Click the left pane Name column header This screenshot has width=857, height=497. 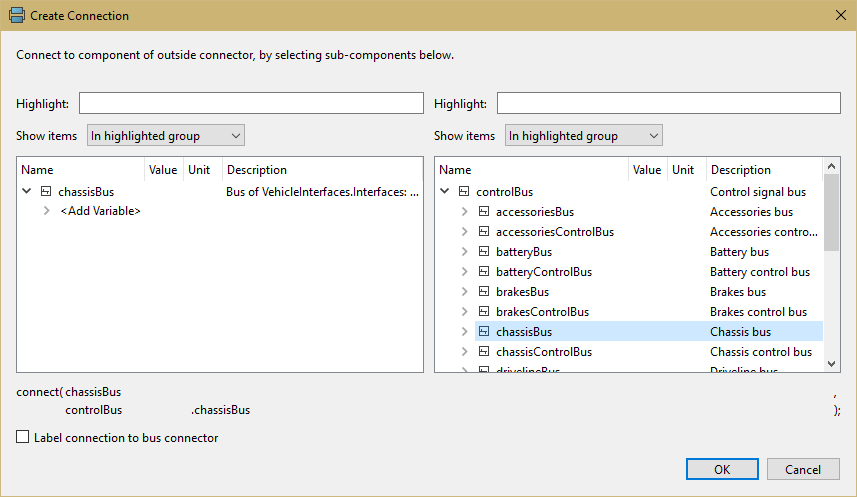[x=80, y=170]
